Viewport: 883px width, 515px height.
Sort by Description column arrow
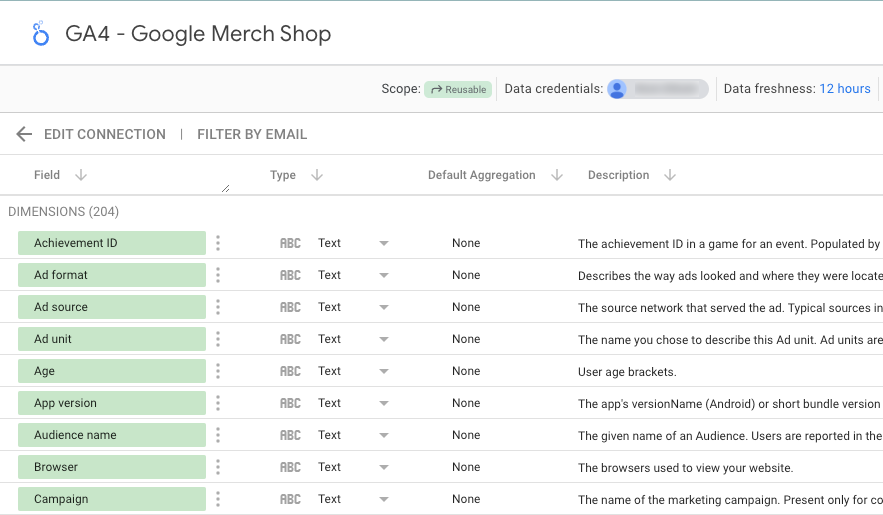(670, 175)
